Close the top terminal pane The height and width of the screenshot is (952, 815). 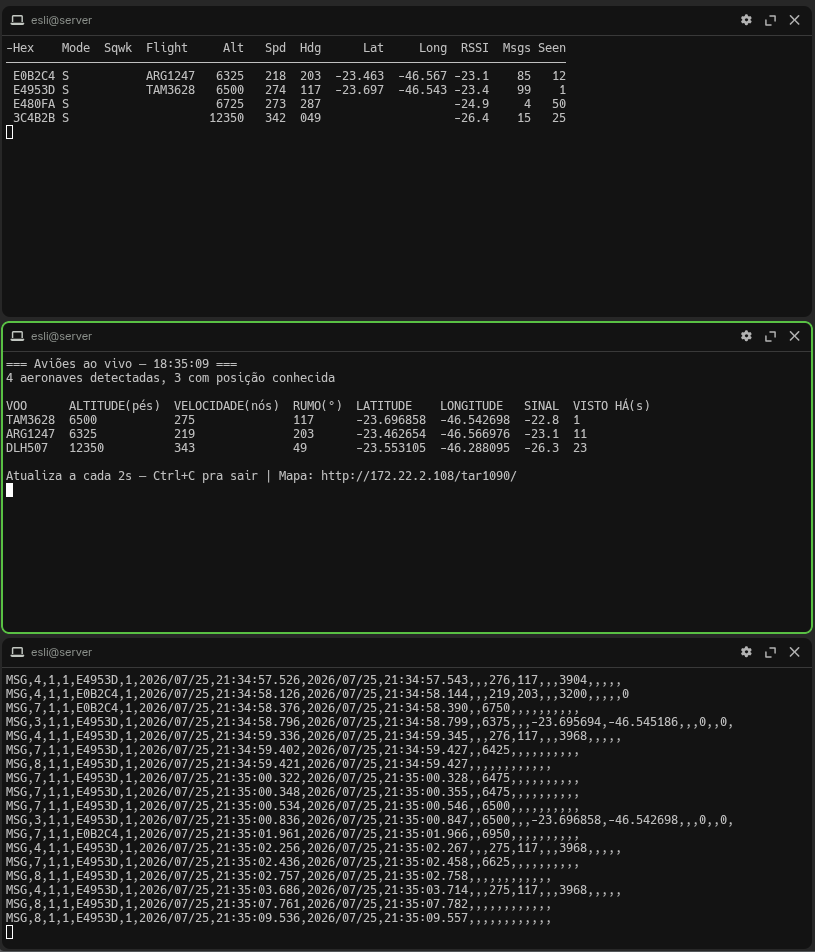tap(794, 20)
